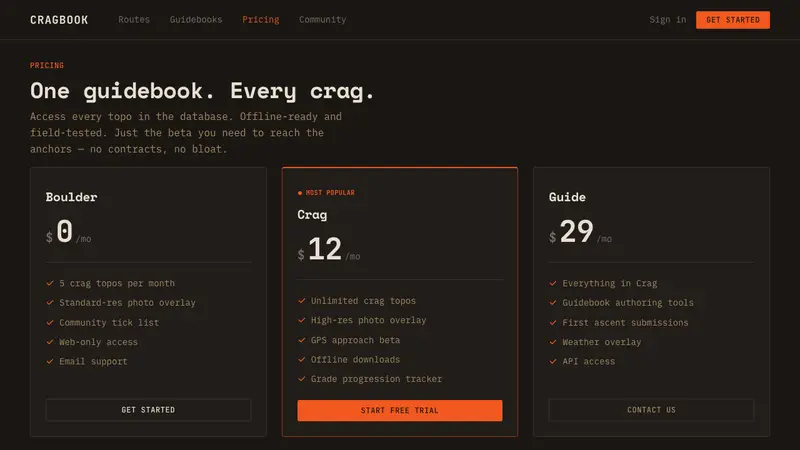Image resolution: width=800 pixels, height=450 pixels.
Task: Click the Boulder price 0
Action: point(65,231)
